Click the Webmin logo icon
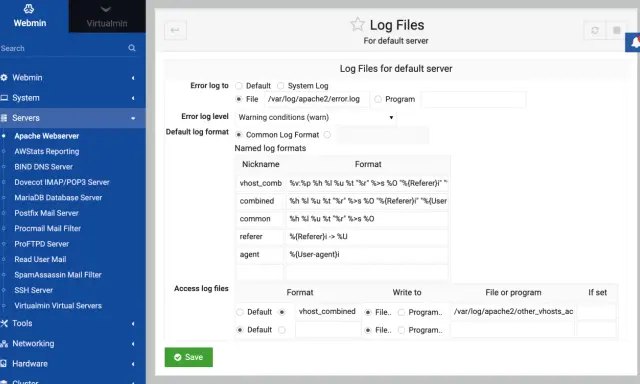Viewport: 640px width, 384px height. (x=29, y=9)
